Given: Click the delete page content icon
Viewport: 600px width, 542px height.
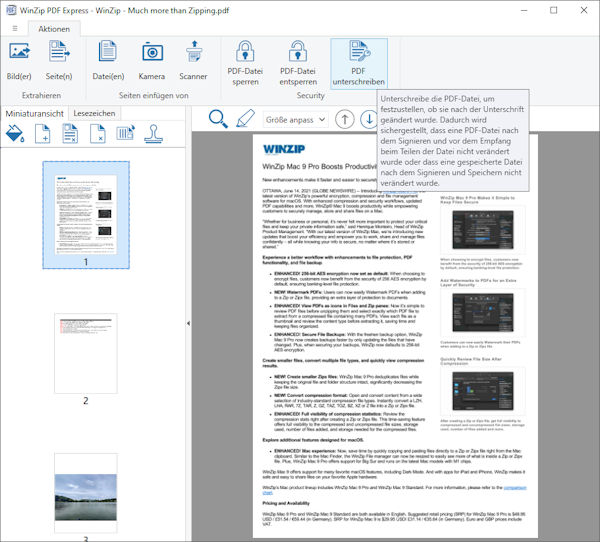Looking at the screenshot, I should pyautogui.click(x=70, y=134).
